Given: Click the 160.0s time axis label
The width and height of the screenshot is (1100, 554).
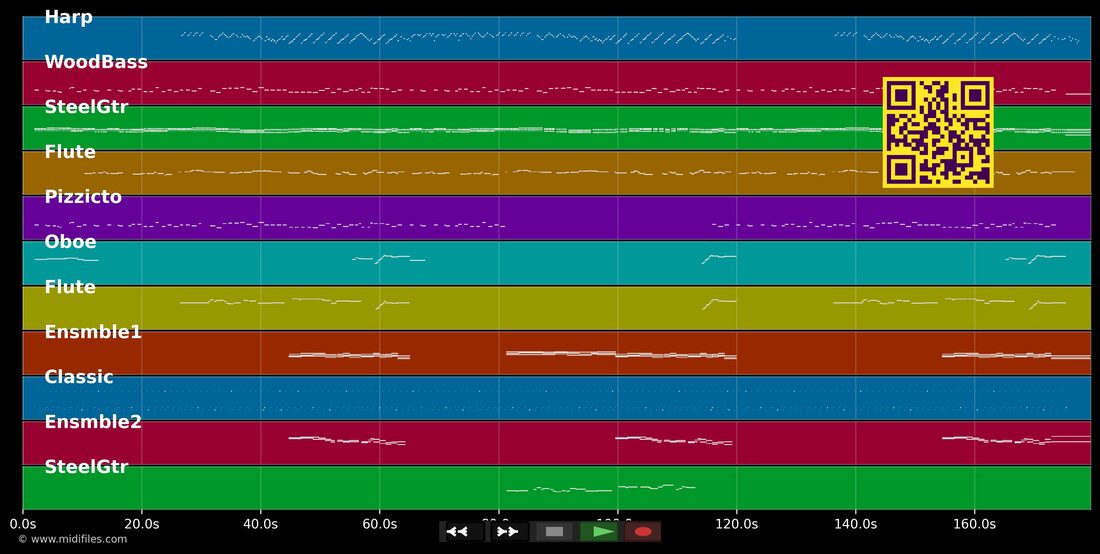Looking at the screenshot, I should click(x=974, y=524).
